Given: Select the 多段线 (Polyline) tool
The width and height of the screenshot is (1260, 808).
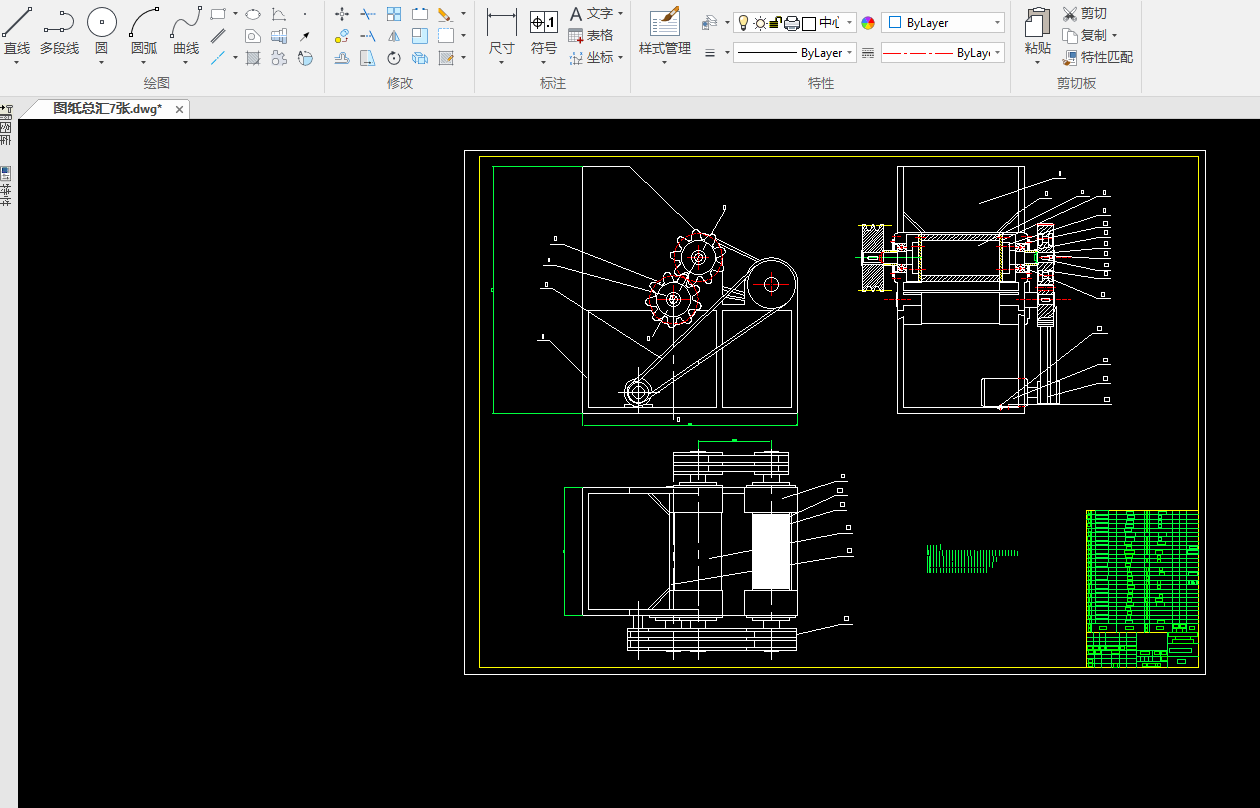Looking at the screenshot, I should coord(59,23).
